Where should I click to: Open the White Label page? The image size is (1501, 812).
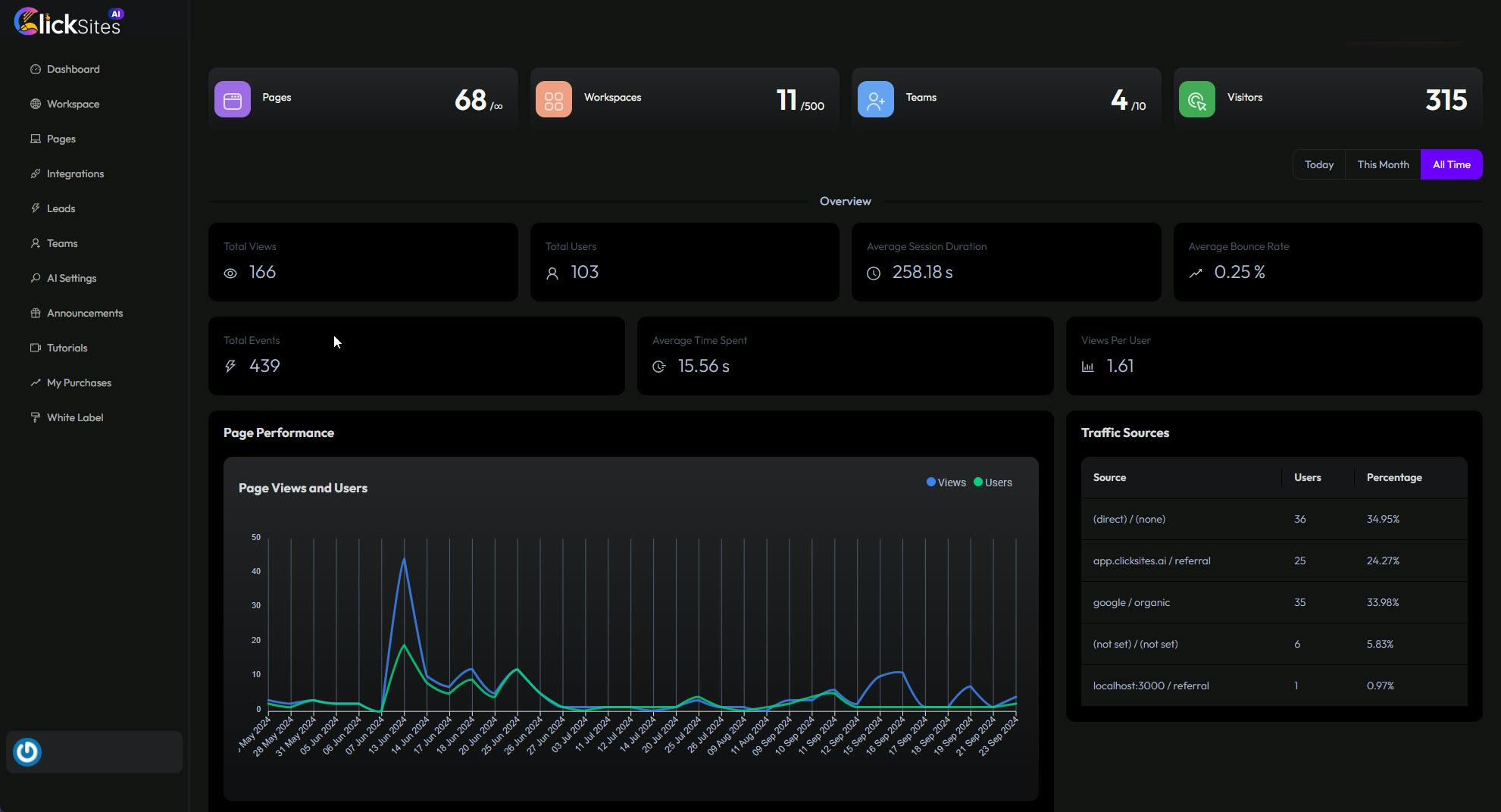coord(75,417)
